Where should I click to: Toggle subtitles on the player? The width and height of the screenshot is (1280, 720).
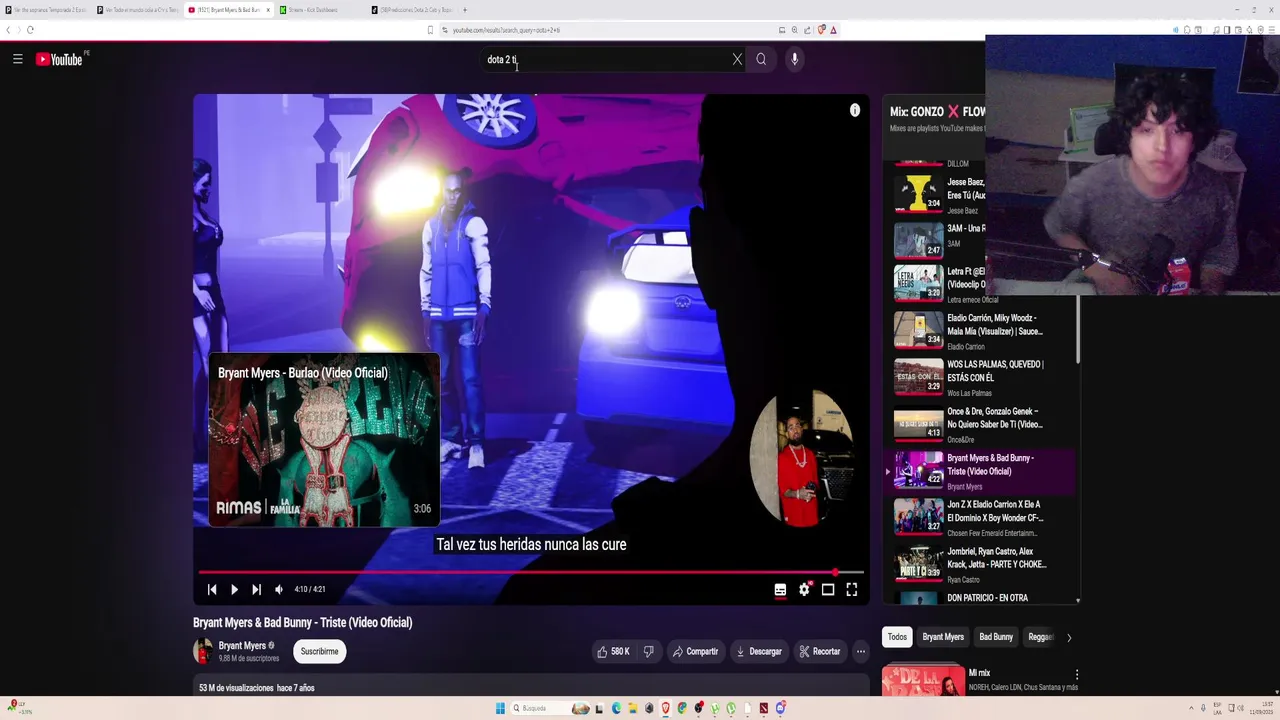780,590
